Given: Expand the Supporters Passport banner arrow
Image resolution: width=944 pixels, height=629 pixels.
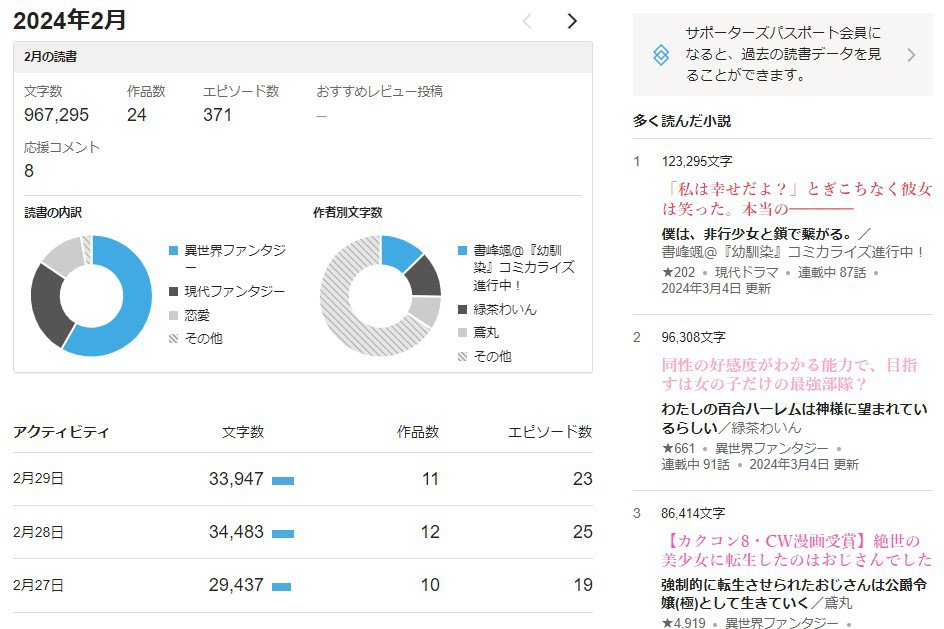Looking at the screenshot, I should point(910,55).
